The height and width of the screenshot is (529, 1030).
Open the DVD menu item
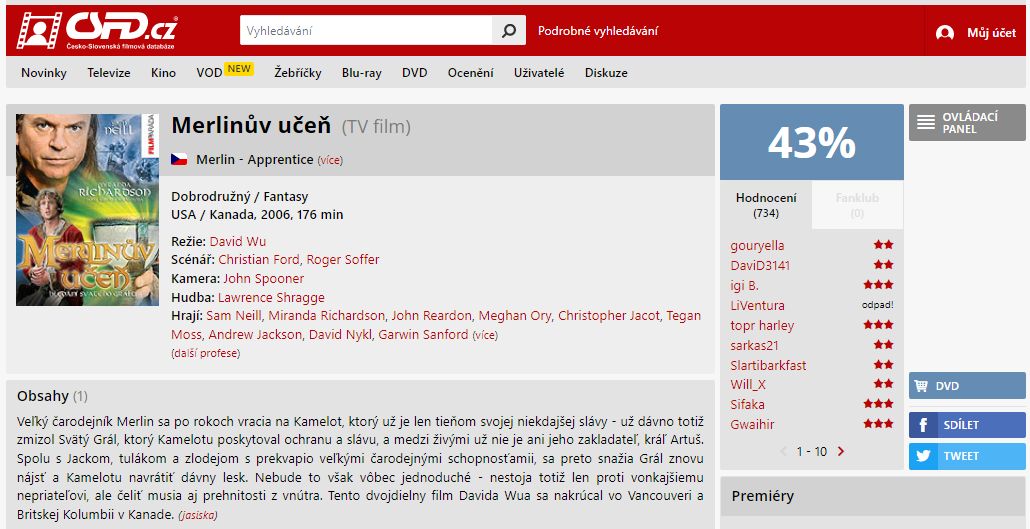(414, 73)
